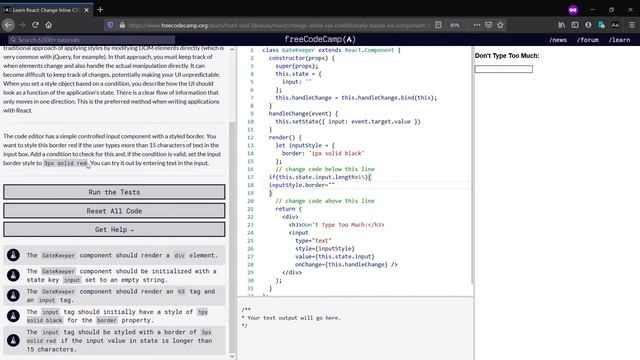The height and width of the screenshot is (360, 640).
Task: Click the padlock site security icon
Action: click(x=122, y=25)
